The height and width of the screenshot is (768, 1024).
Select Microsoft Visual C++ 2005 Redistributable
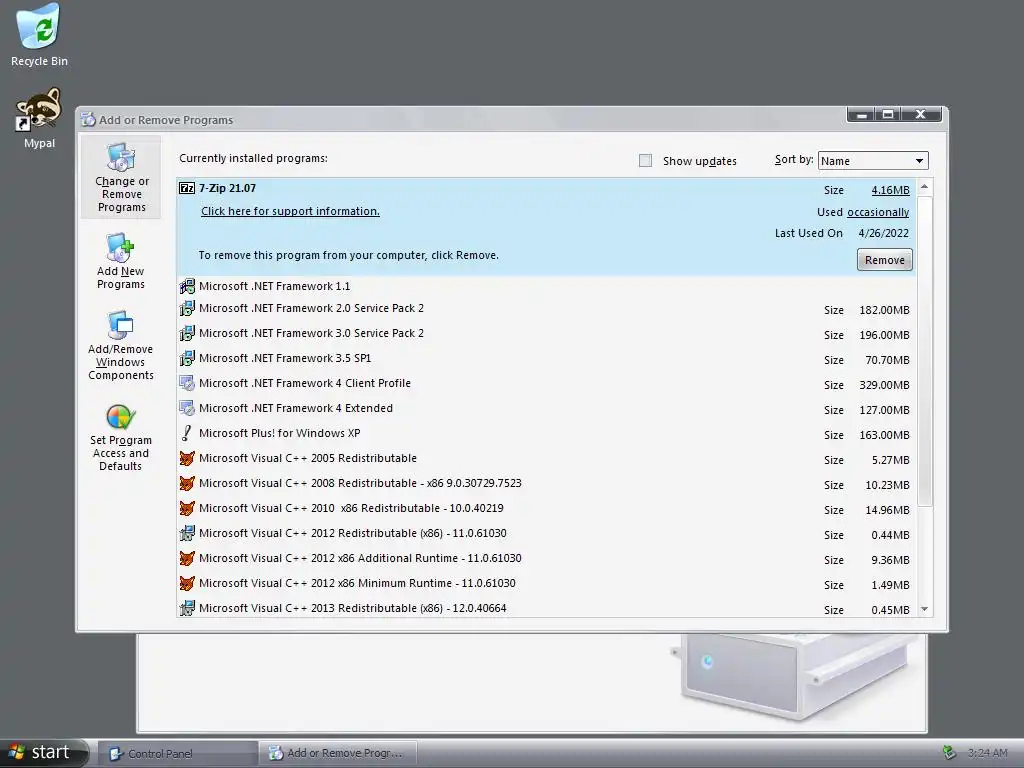(x=546, y=459)
